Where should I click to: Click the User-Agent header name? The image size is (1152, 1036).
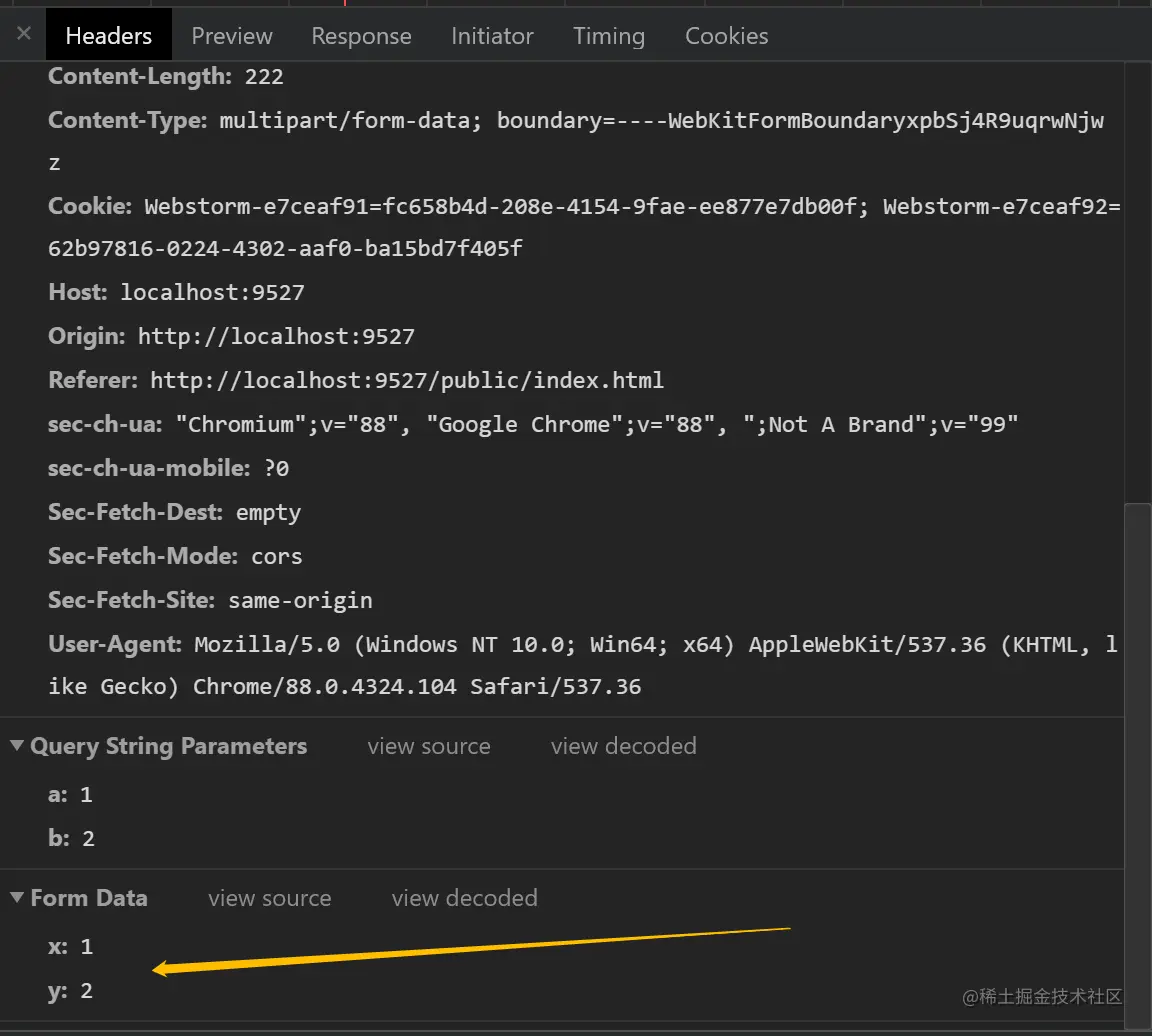click(115, 644)
